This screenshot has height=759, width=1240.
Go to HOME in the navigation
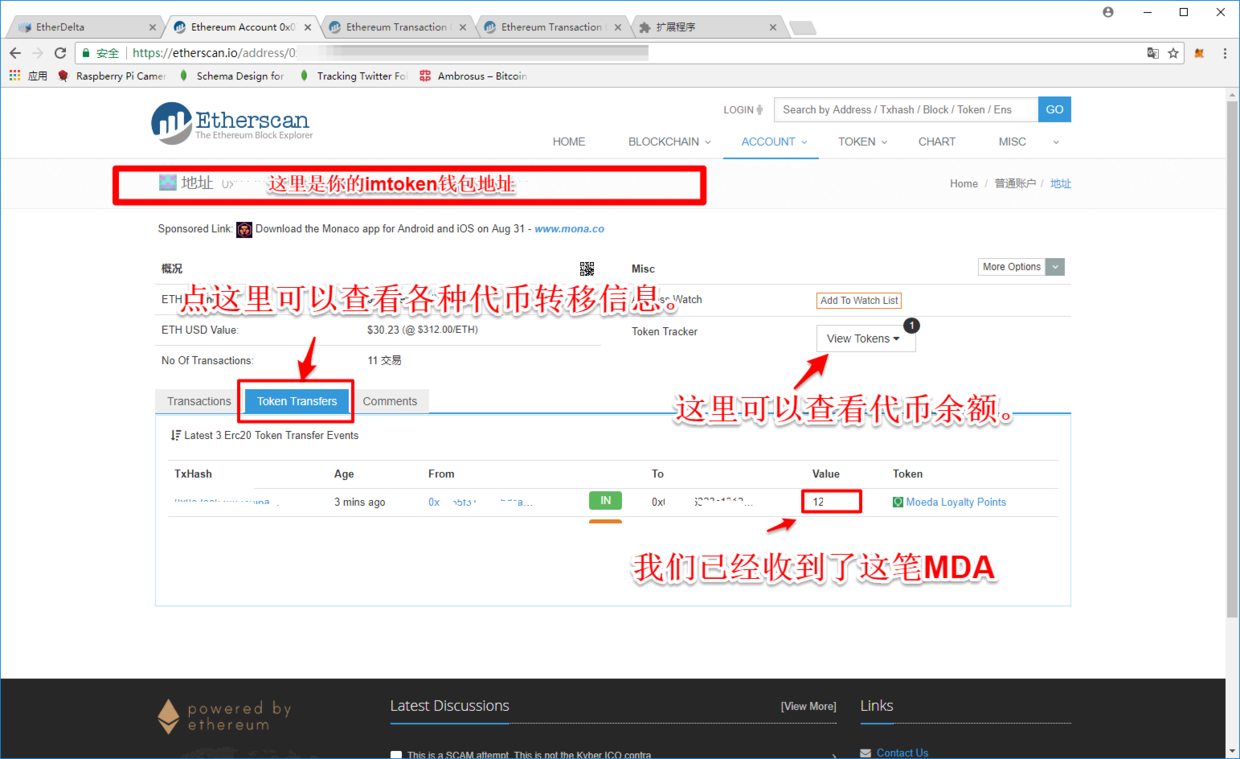click(569, 142)
